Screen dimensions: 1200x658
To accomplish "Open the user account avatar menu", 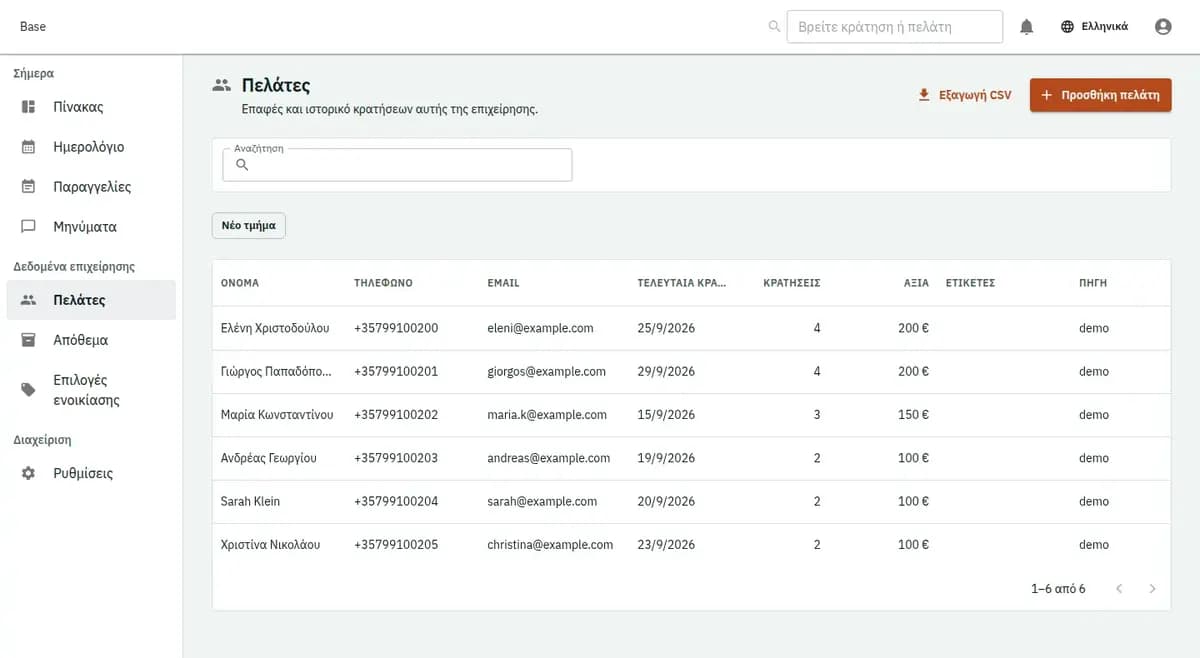I will [1162, 27].
